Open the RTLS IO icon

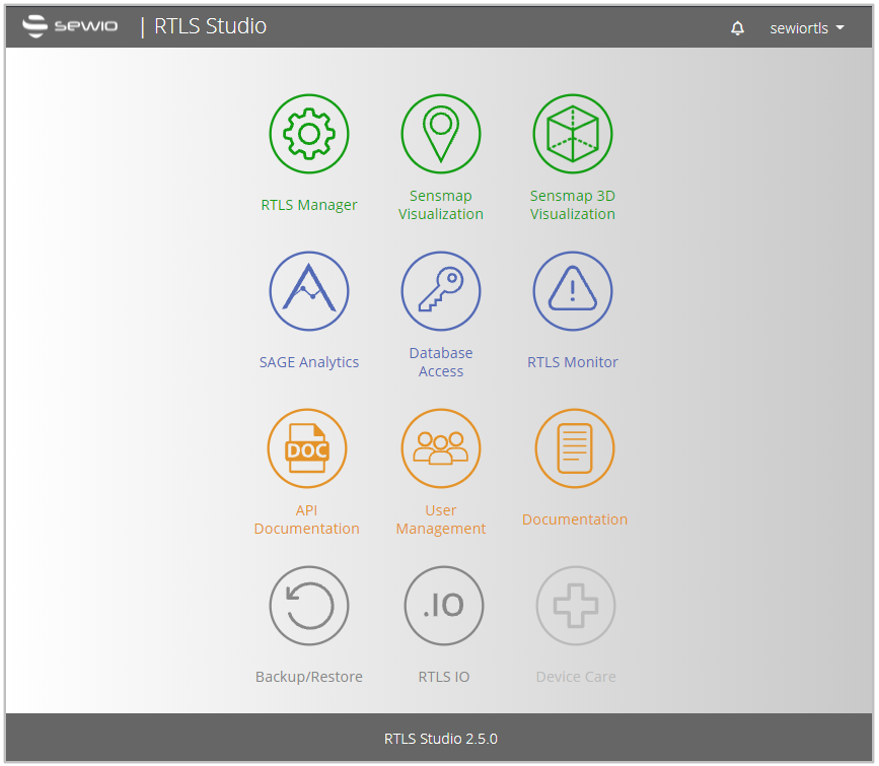click(x=443, y=606)
